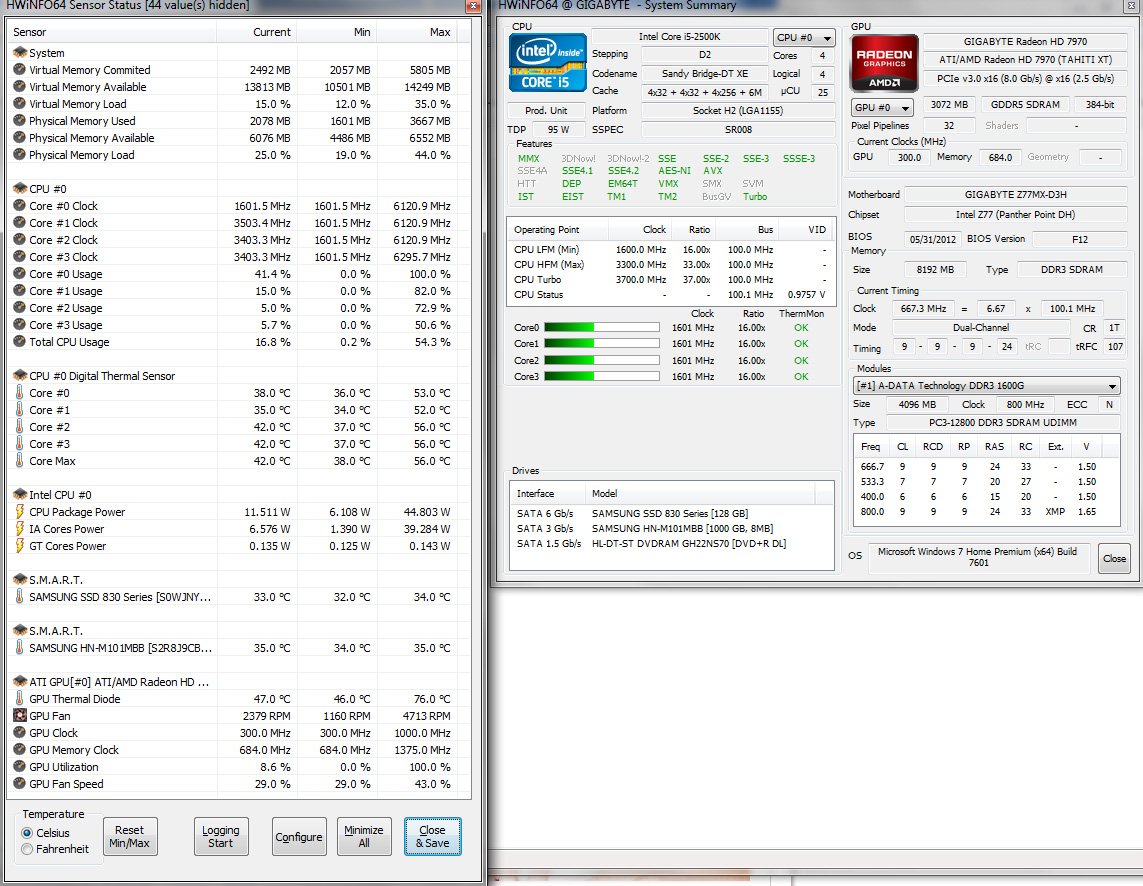1143x886 pixels.
Task: Open the GPU #0 selector dropdown
Action: (x=882, y=107)
